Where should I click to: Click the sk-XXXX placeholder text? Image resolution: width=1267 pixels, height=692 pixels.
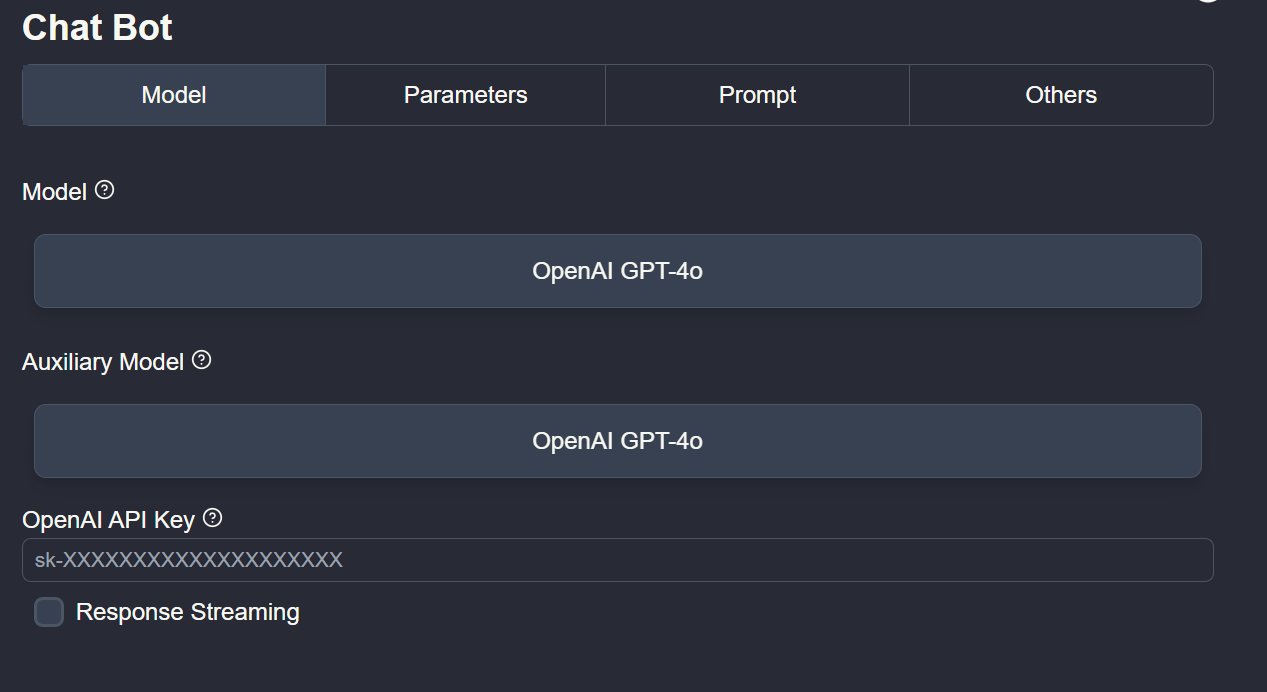click(189, 560)
